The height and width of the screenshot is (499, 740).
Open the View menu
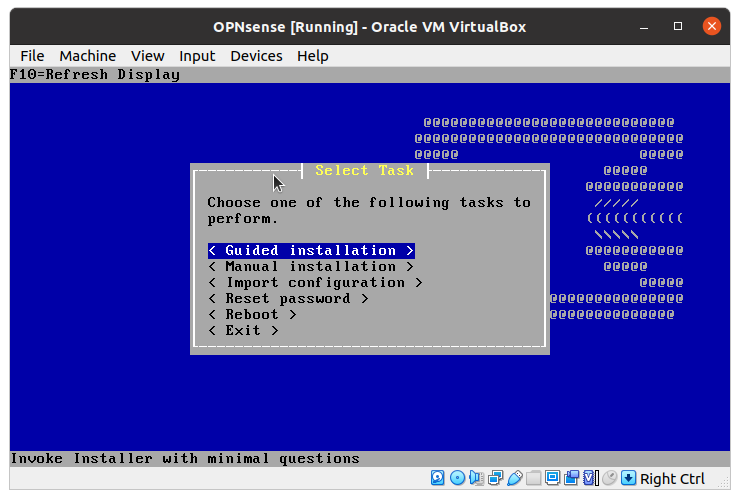pos(148,56)
